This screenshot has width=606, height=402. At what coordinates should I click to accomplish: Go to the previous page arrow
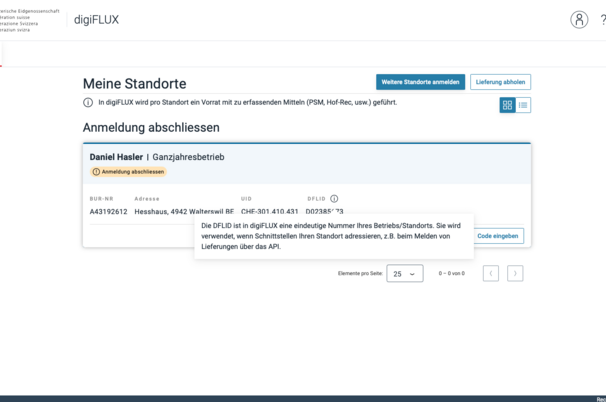tap(491, 273)
